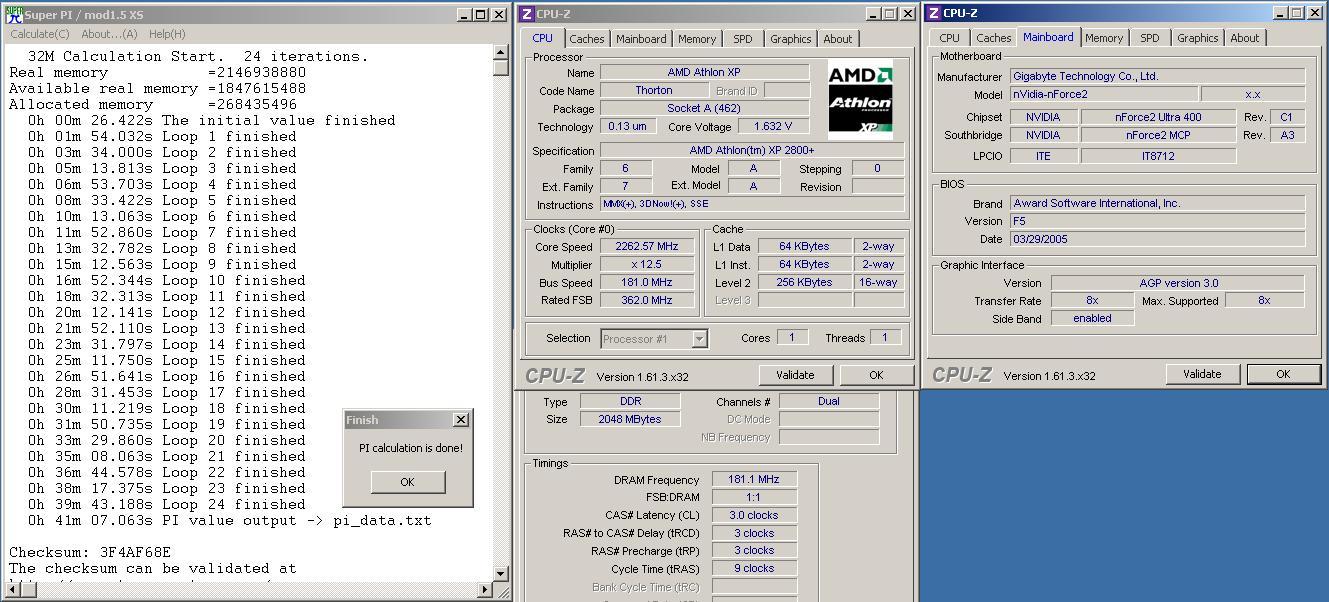Open SPD tab in right CPU-Z window
This screenshot has width=1329, height=602.
pos(1150,38)
